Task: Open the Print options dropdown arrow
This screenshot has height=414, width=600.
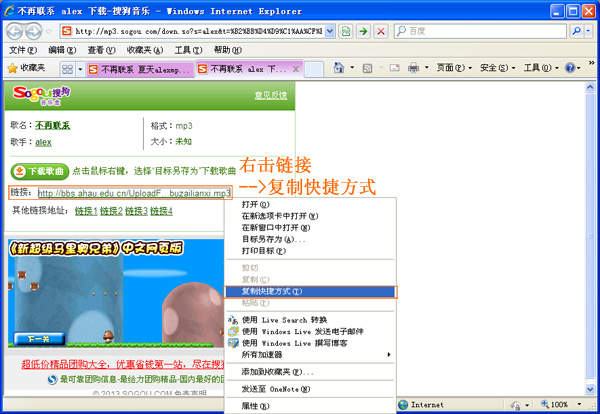Action: pos(427,68)
